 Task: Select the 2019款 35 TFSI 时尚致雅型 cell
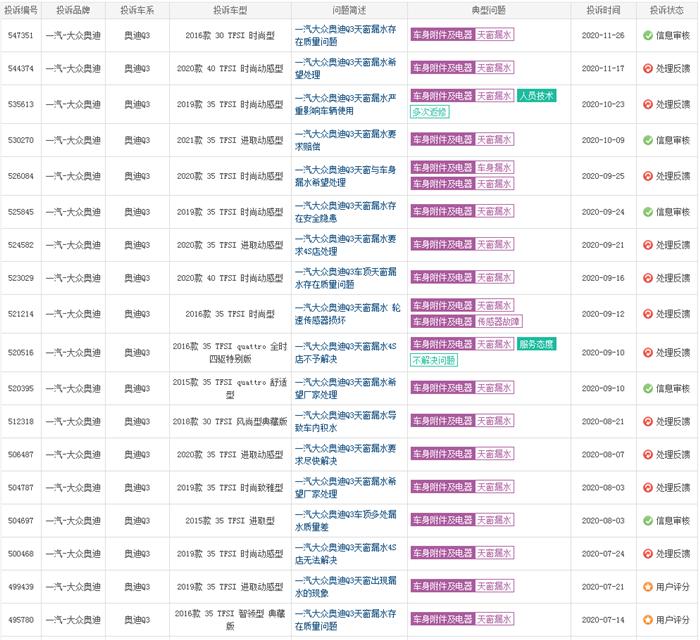click(x=230, y=487)
